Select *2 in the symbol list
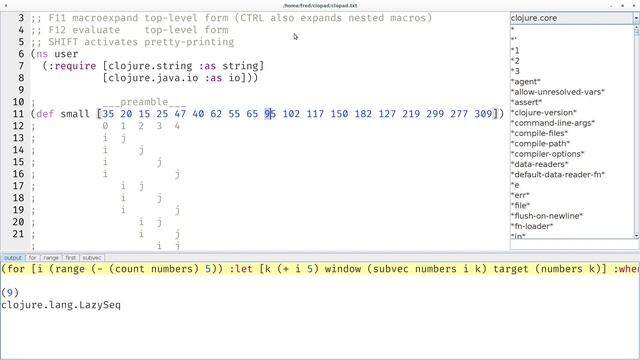Image resolution: width=640 pixels, height=360 pixels. pyautogui.click(x=515, y=61)
